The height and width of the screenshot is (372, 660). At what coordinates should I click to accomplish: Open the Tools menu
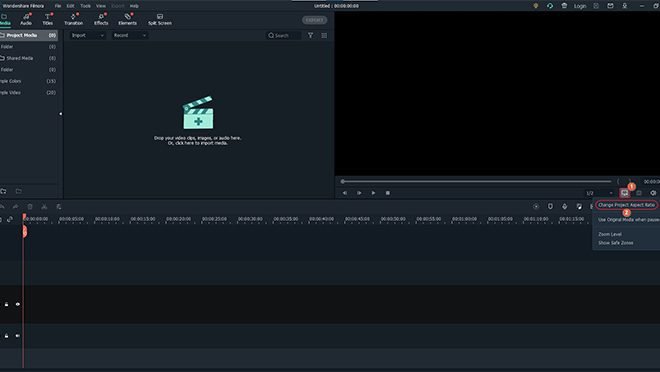coord(85,6)
